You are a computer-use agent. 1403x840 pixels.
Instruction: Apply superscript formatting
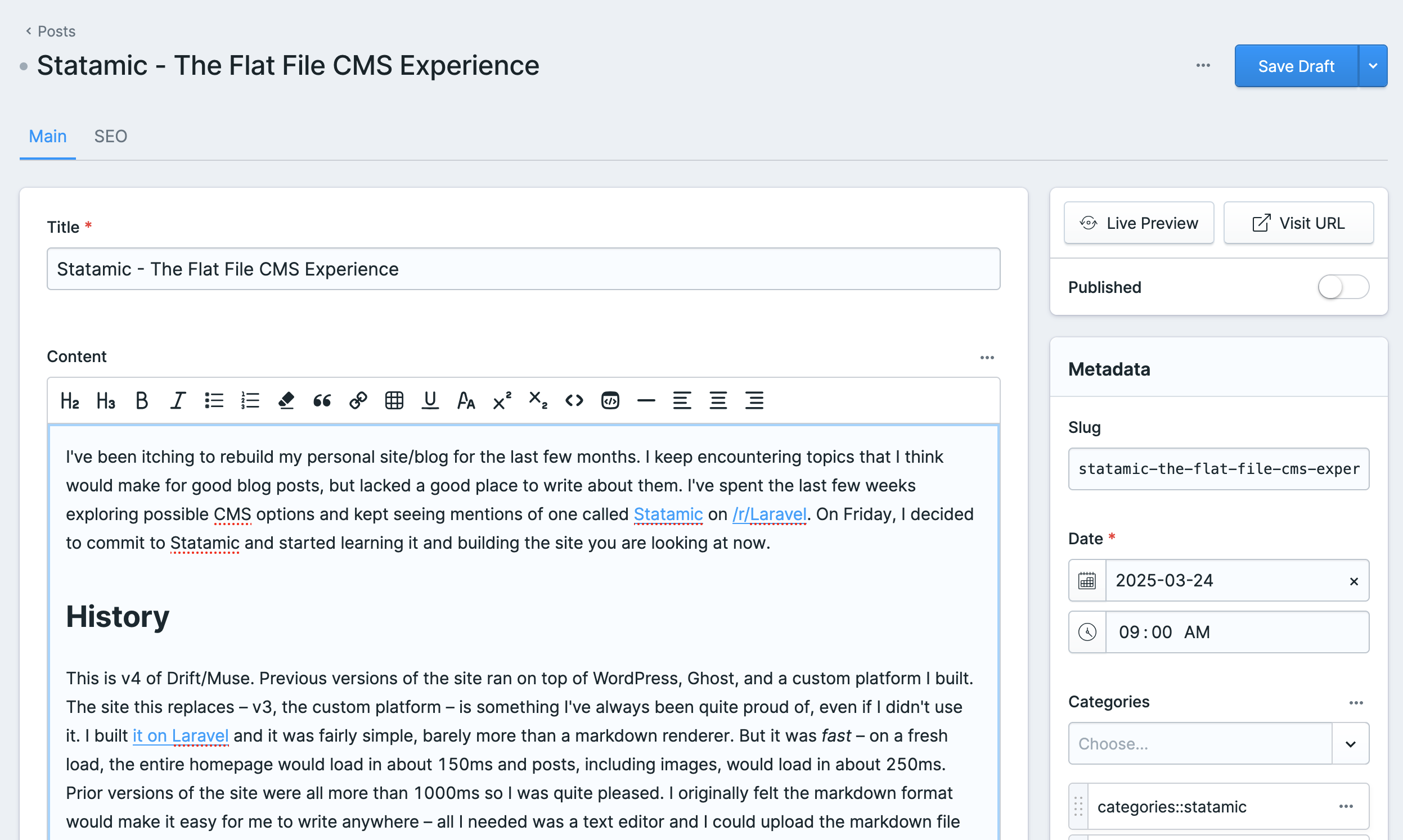502,401
